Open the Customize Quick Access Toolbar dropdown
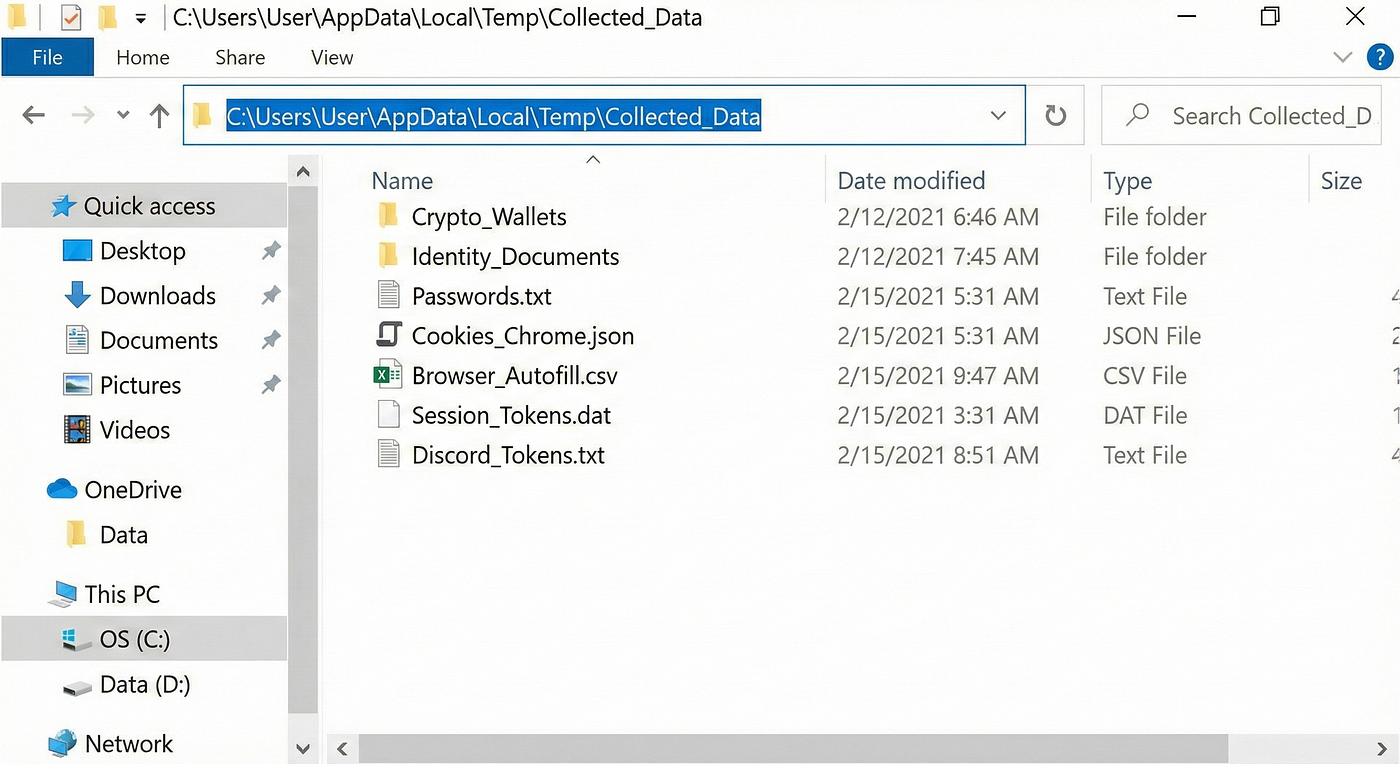 coord(140,18)
